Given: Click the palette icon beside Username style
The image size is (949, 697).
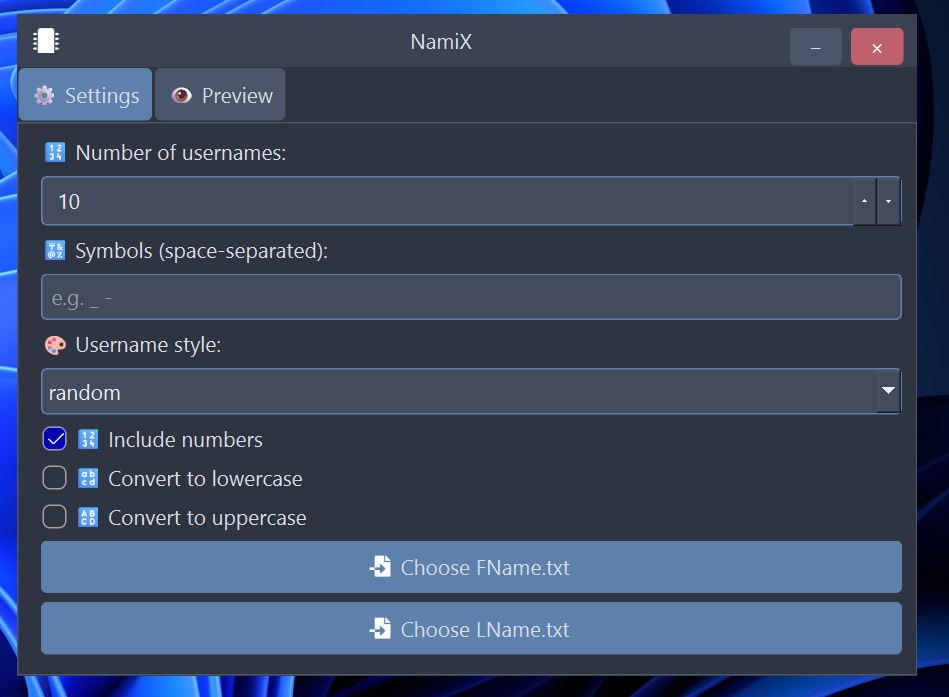Looking at the screenshot, I should (55, 345).
